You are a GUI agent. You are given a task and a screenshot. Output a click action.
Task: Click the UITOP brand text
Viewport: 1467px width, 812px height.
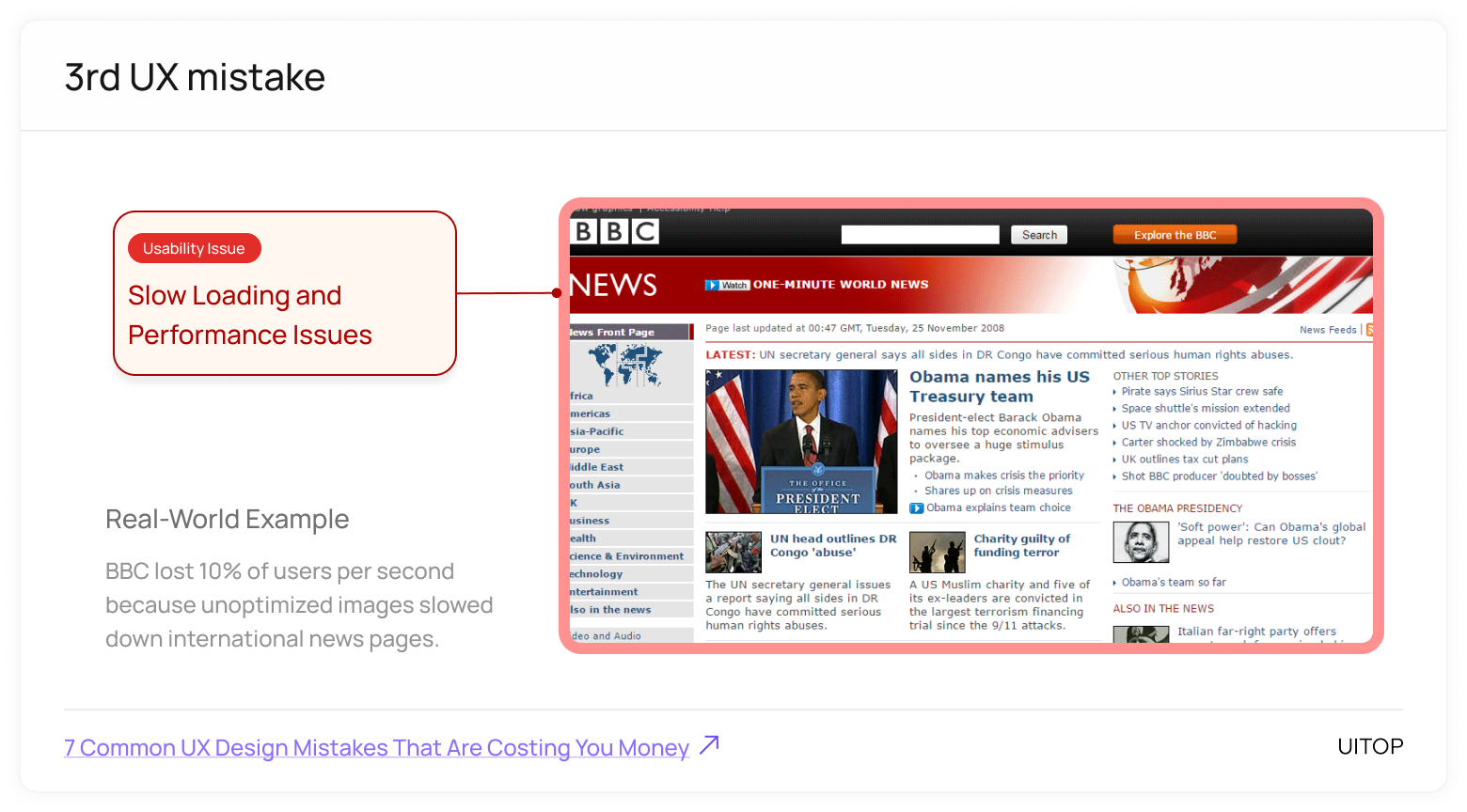coord(1370,746)
